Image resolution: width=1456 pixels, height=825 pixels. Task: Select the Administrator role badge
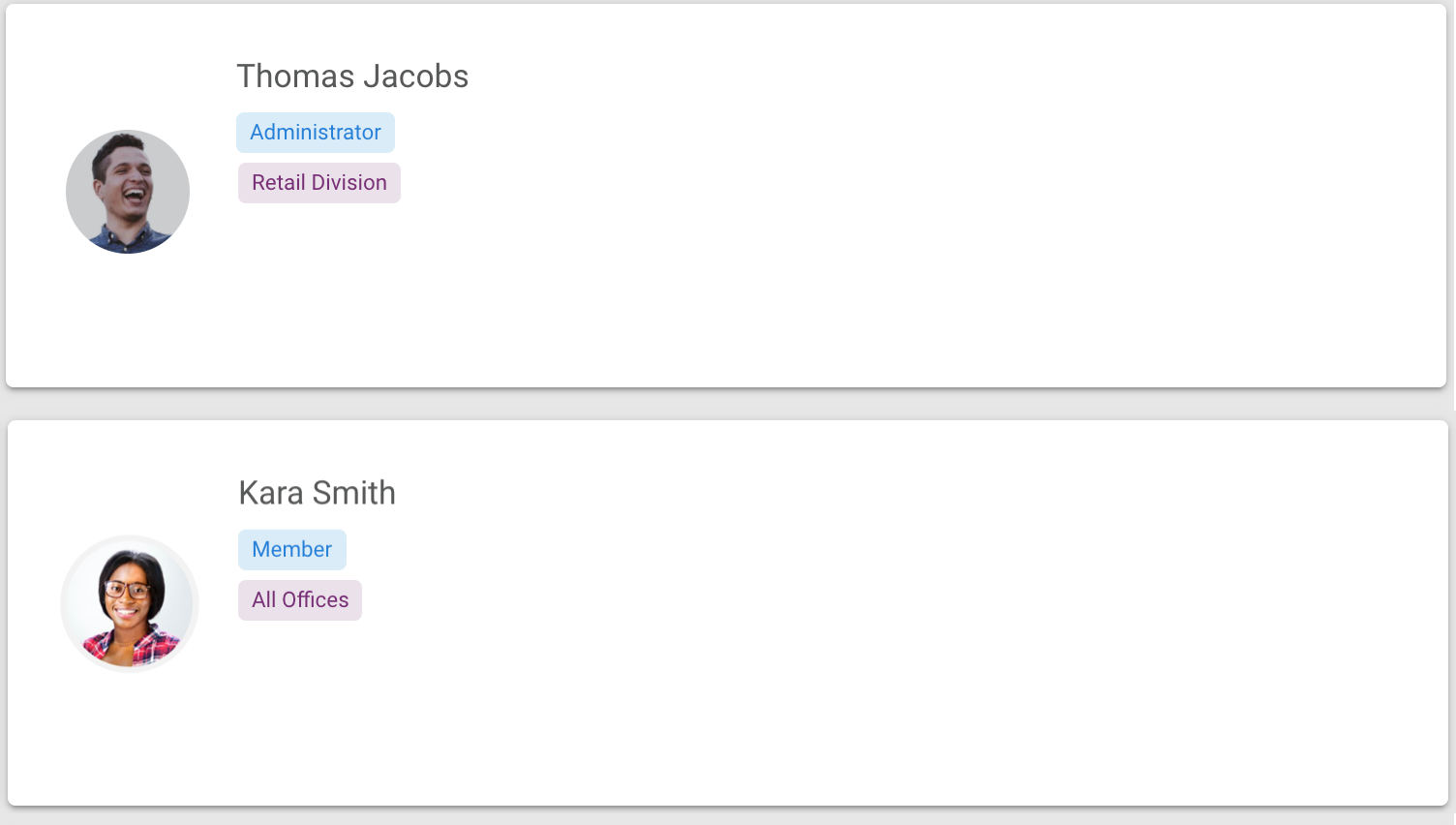click(316, 133)
